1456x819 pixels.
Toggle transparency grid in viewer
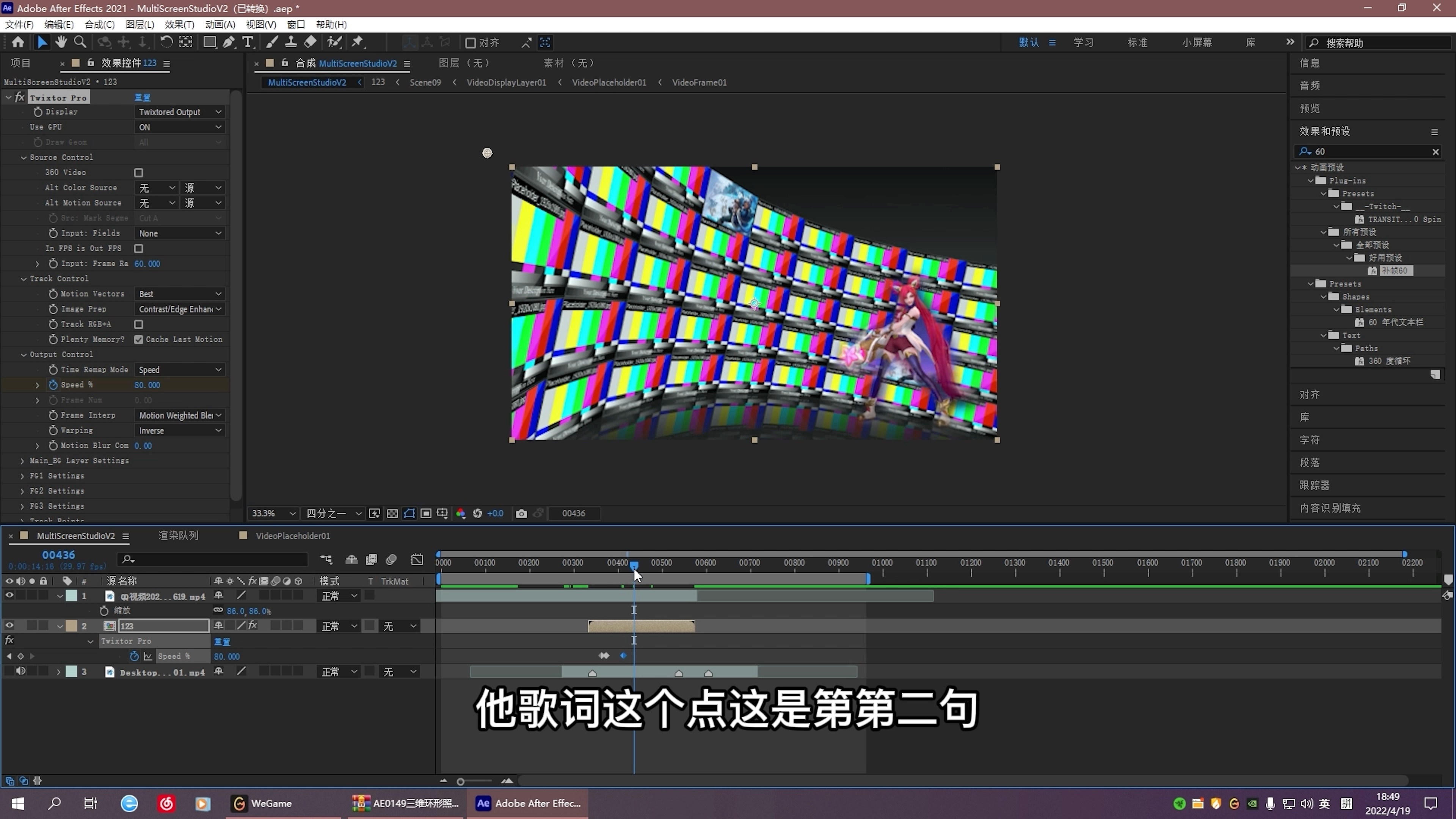pyautogui.click(x=392, y=513)
